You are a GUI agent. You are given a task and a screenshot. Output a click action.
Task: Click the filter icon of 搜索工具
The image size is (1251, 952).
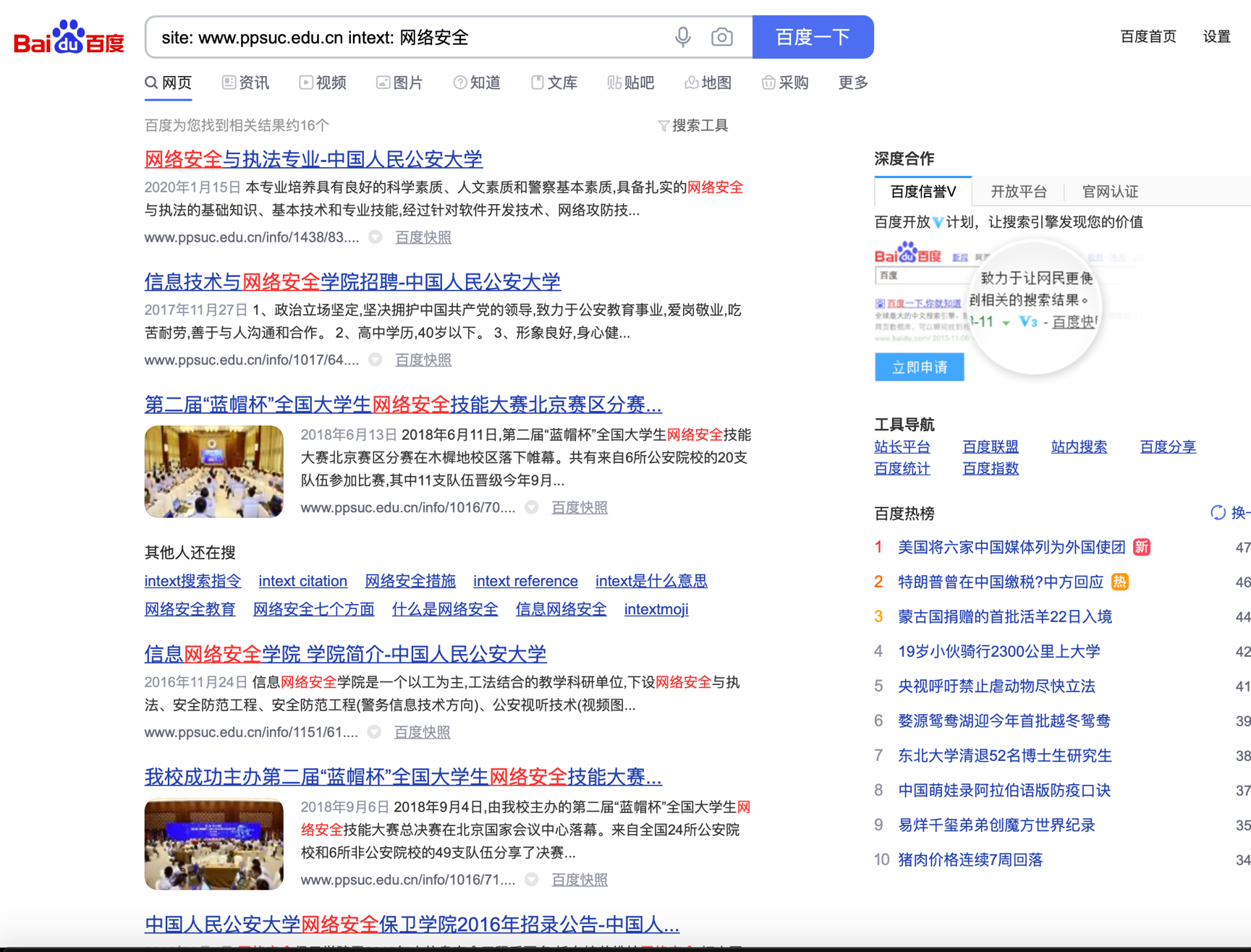pyautogui.click(x=663, y=126)
